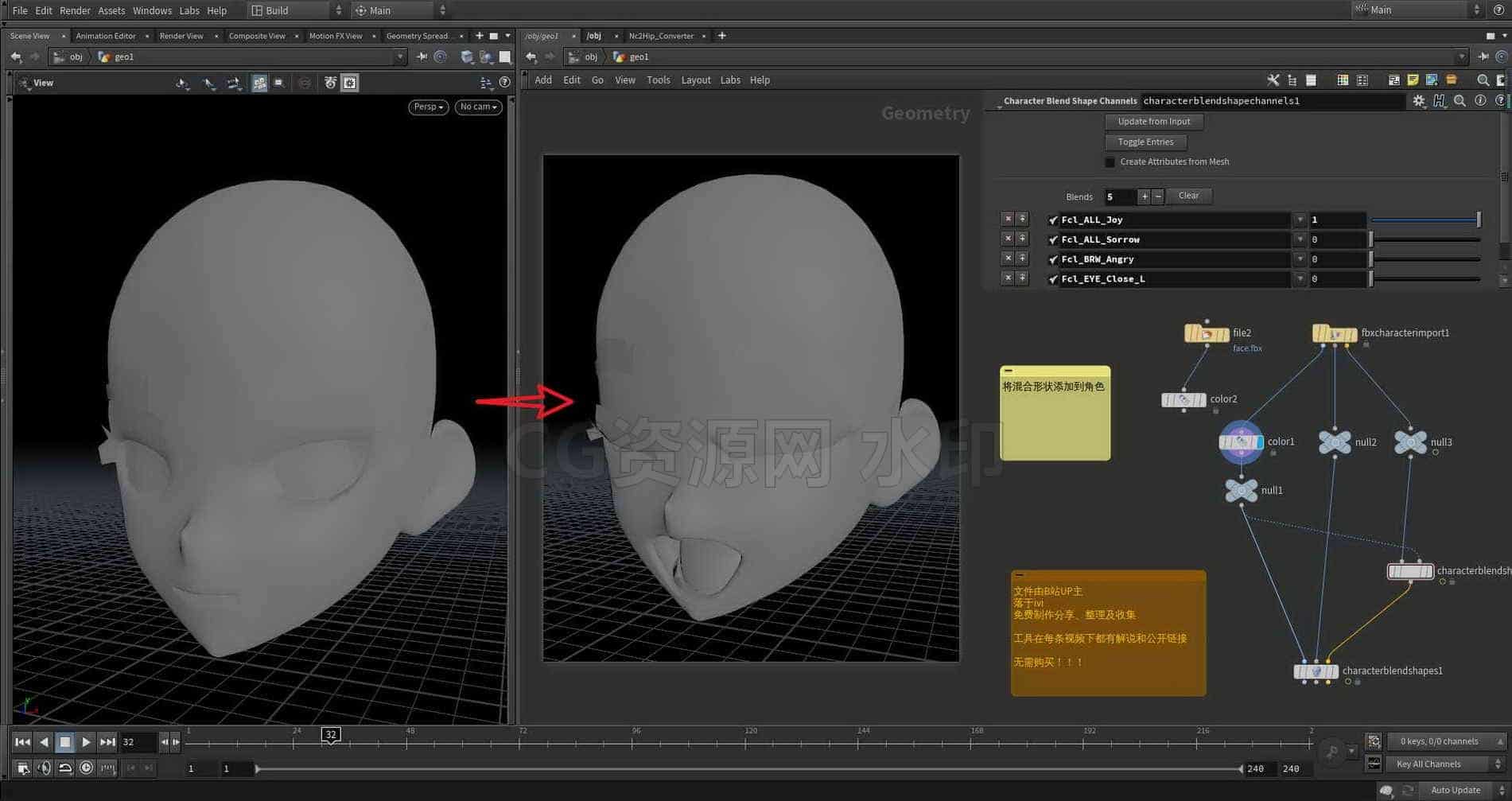
Task: Toggle audio on timeline
Action: (44, 768)
